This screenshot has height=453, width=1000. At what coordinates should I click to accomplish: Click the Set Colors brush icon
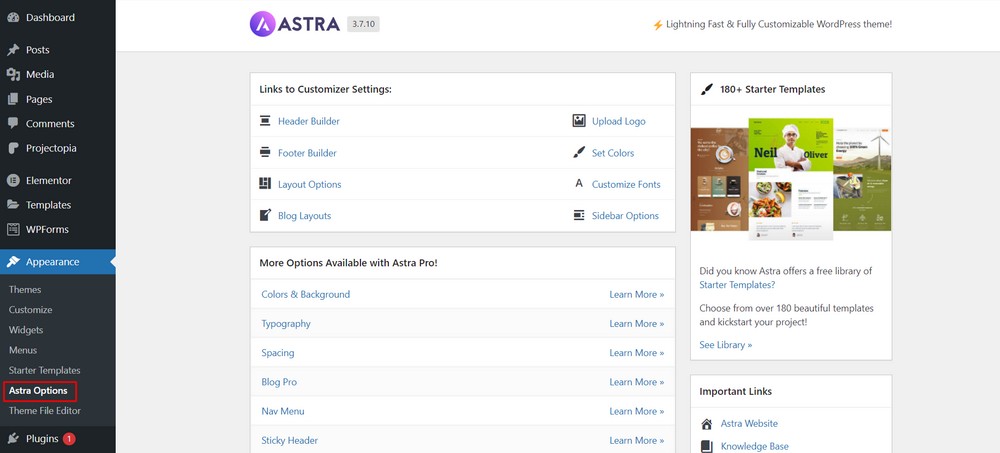pos(579,152)
